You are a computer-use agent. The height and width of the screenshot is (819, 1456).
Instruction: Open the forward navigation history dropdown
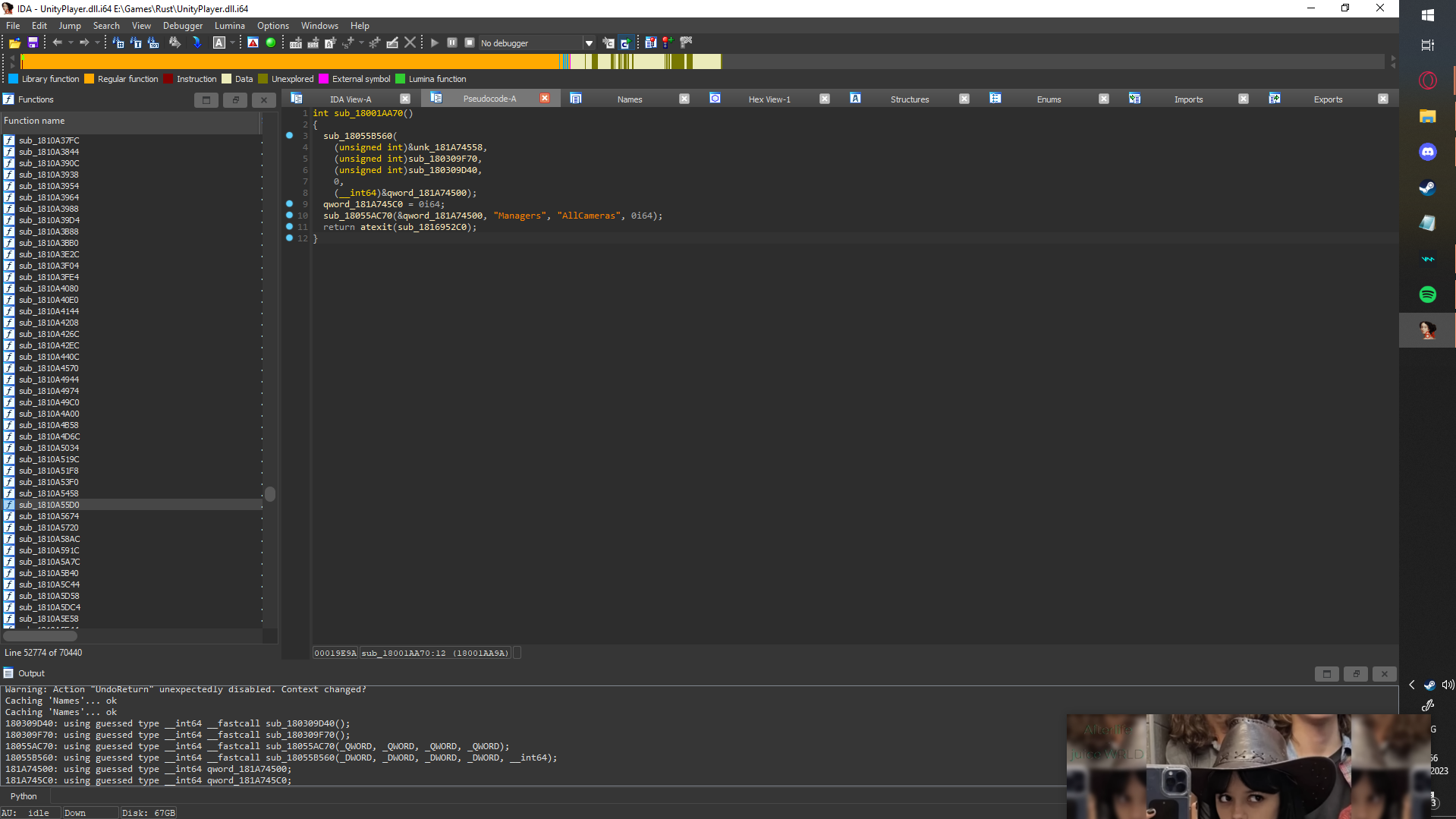(x=98, y=43)
